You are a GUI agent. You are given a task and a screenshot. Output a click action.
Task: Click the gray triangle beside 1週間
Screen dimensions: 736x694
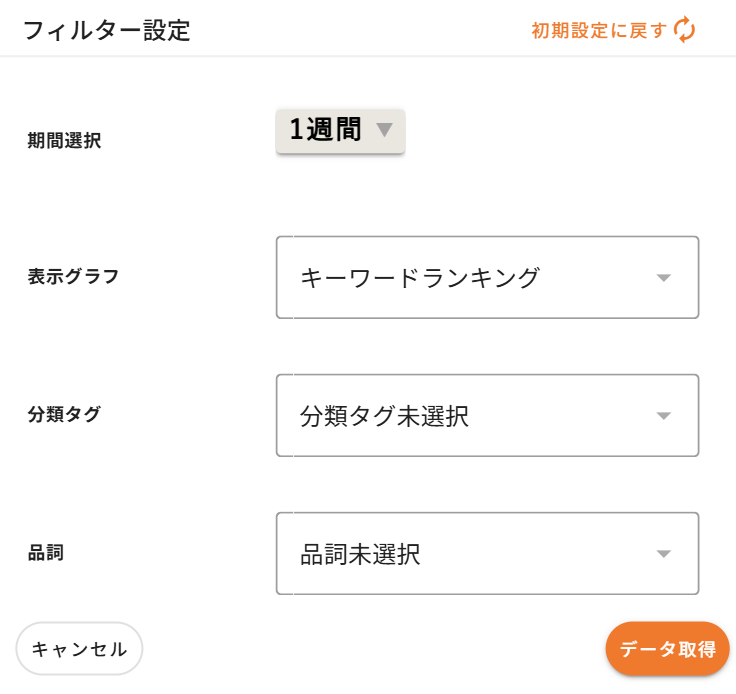click(x=385, y=130)
